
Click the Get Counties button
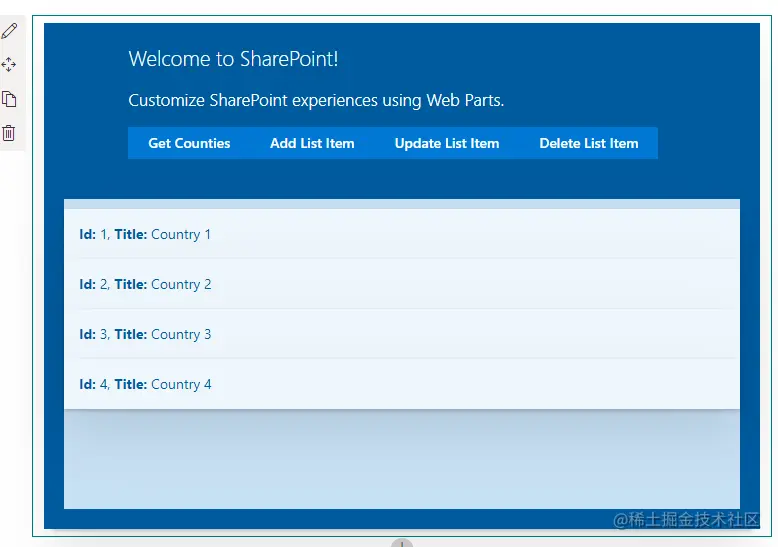coord(189,143)
